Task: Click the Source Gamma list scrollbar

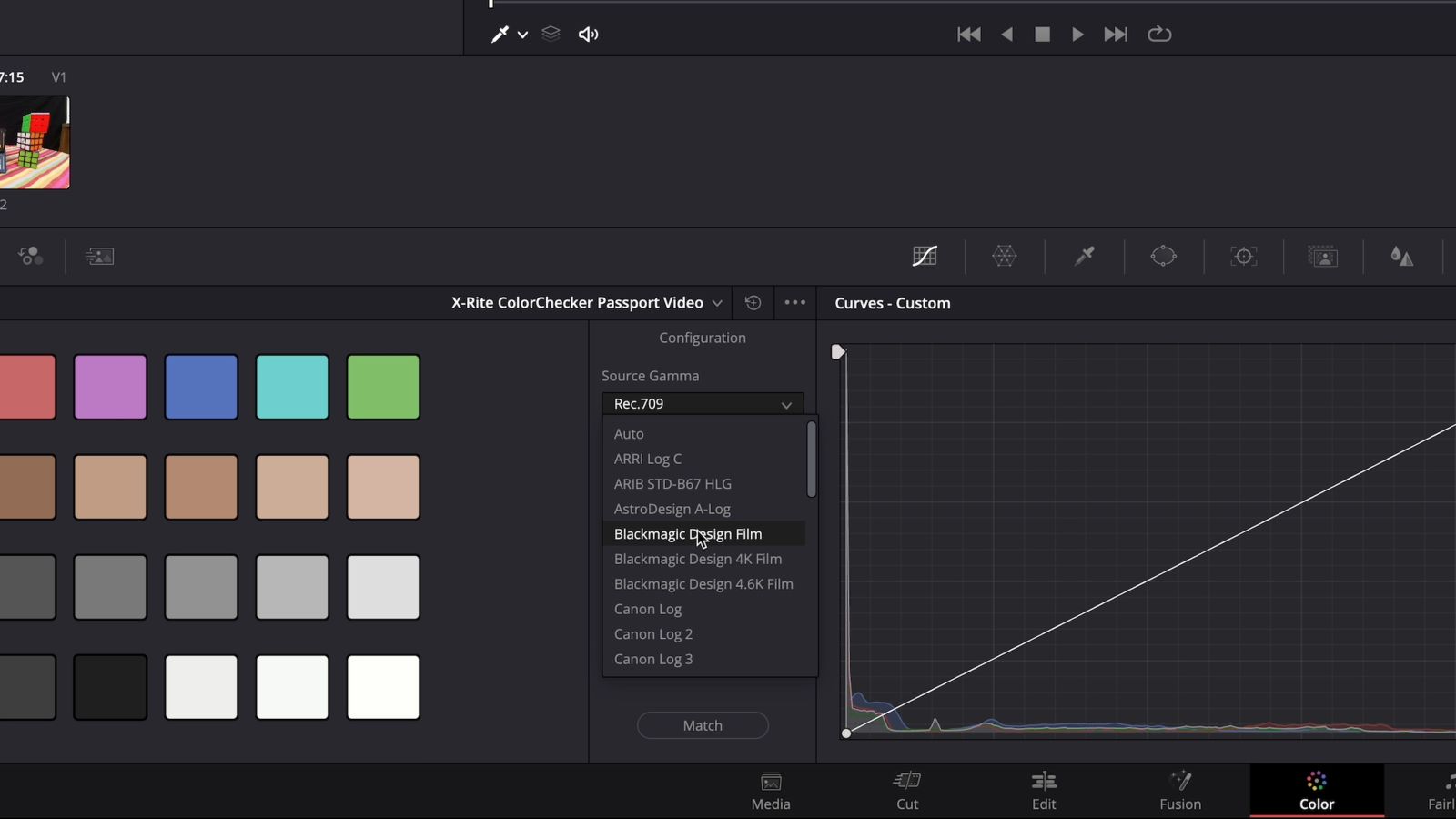Action: click(811, 460)
